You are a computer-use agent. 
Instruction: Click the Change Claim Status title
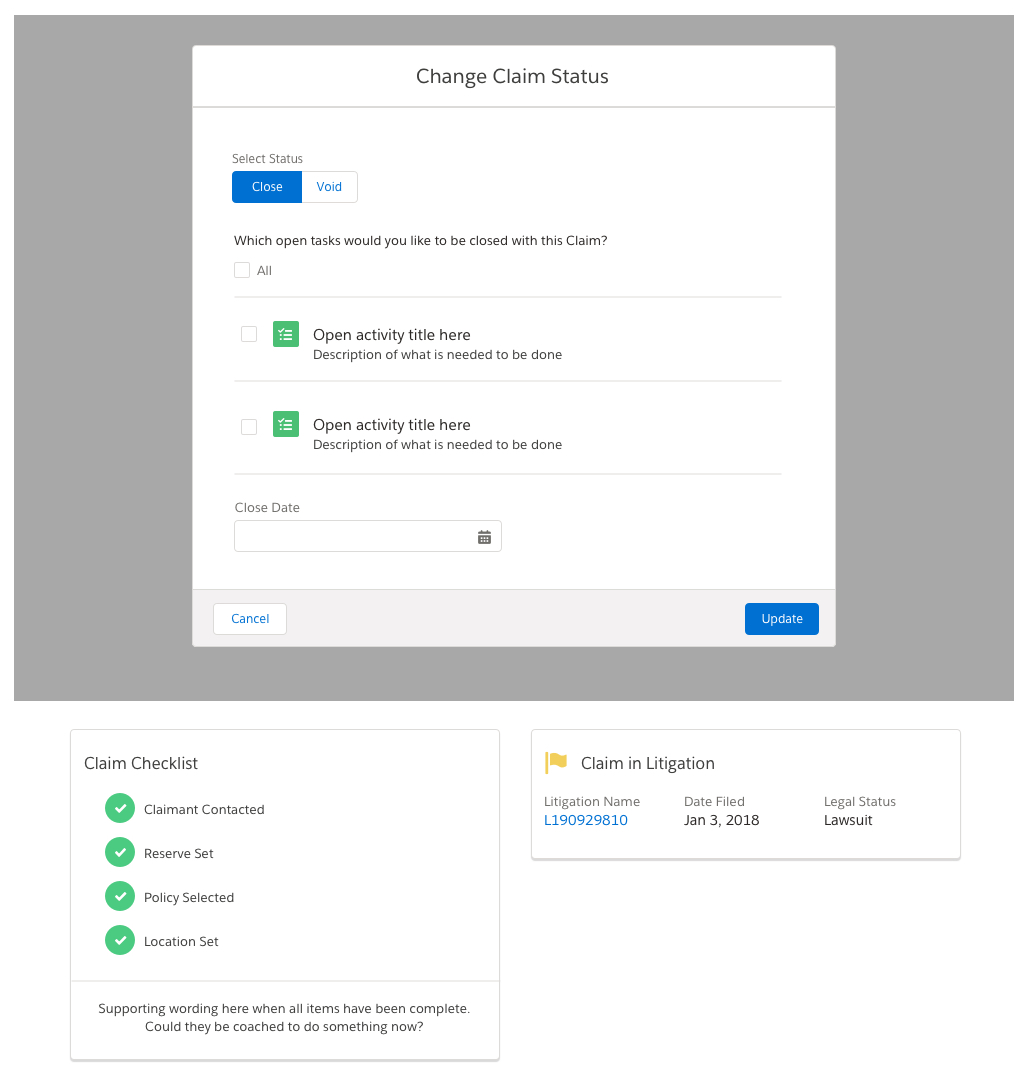point(512,76)
